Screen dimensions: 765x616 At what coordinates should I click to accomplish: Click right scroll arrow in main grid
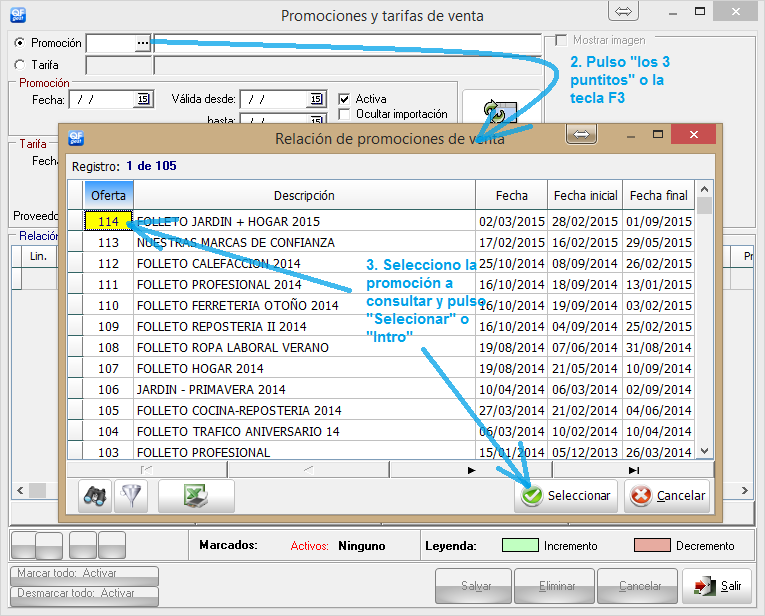[x=745, y=490]
